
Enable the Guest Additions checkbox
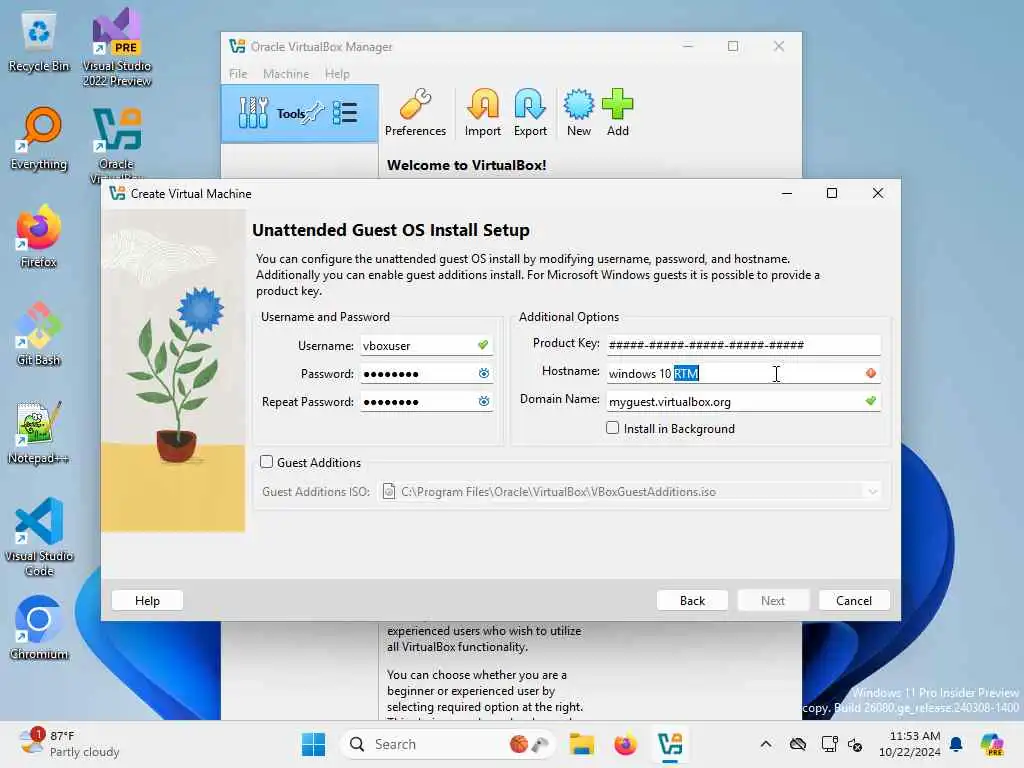coord(266,462)
